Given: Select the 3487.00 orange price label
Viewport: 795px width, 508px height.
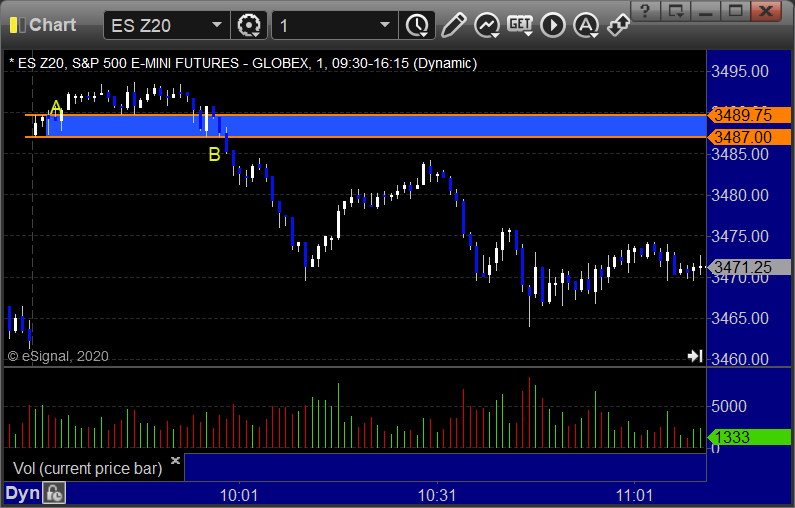Looking at the screenshot, I should coord(749,137).
